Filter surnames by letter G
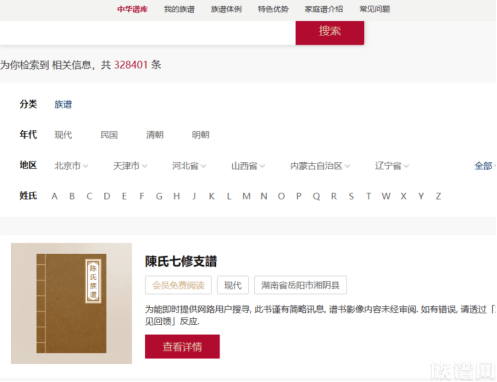497x382 pixels. coord(159,196)
